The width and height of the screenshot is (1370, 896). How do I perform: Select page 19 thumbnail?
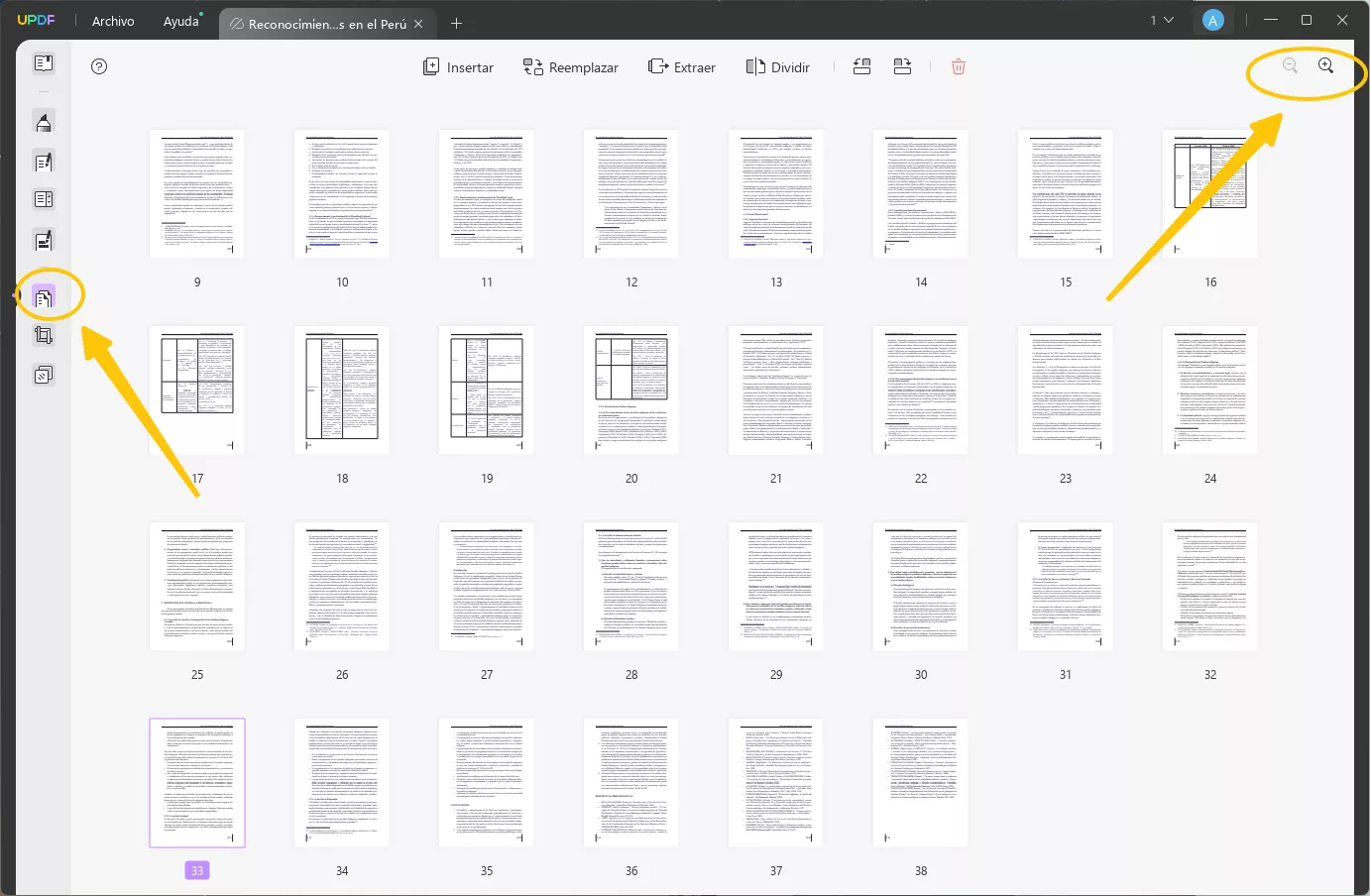pos(487,391)
